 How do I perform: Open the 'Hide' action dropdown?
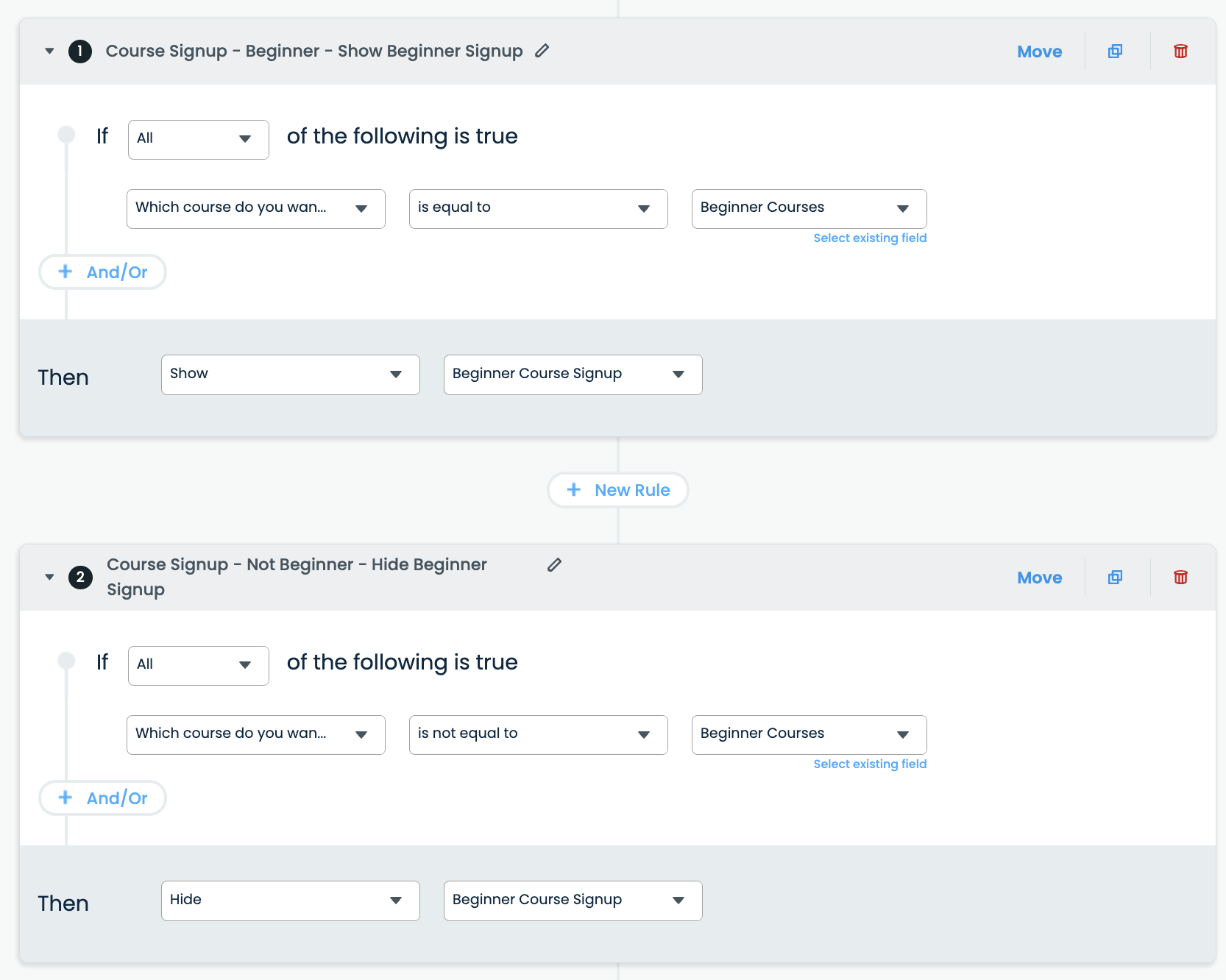[x=290, y=901]
